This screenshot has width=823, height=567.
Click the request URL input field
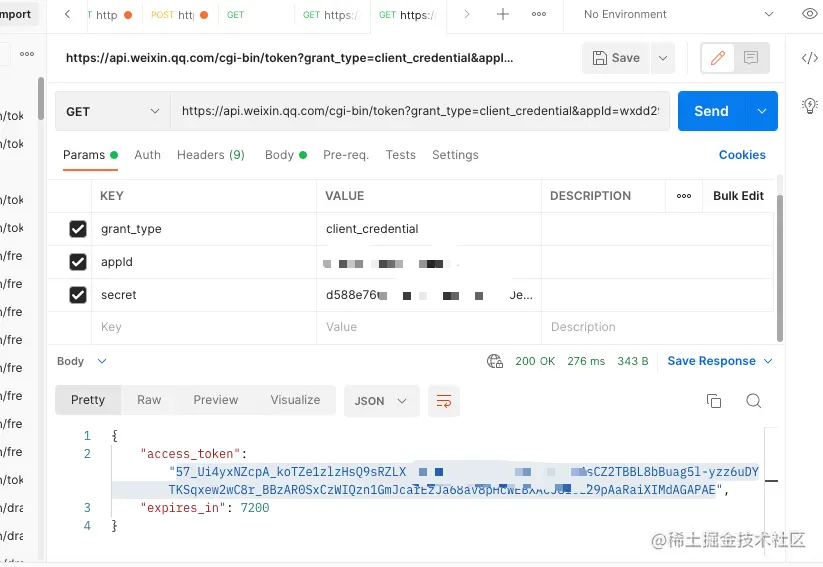(x=420, y=111)
